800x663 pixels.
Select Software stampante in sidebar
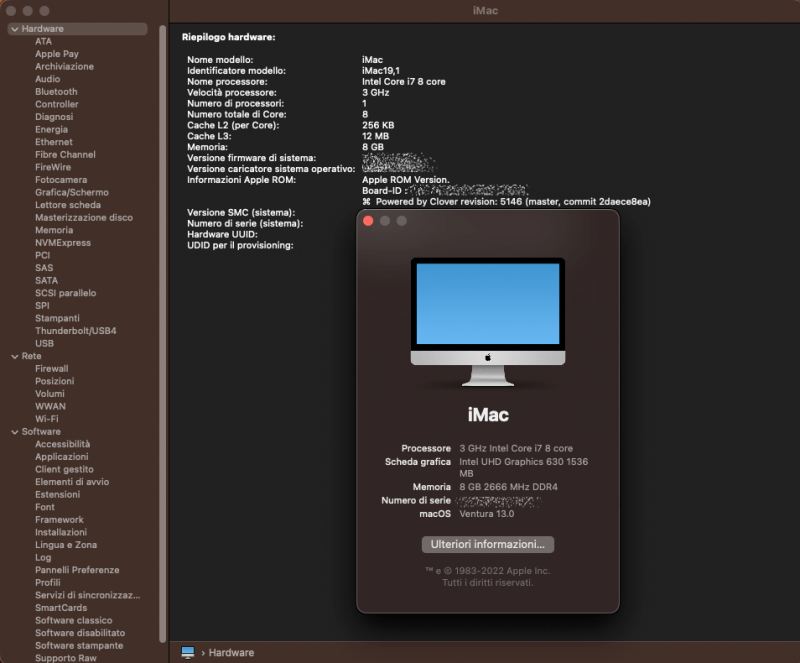[x=79, y=646]
